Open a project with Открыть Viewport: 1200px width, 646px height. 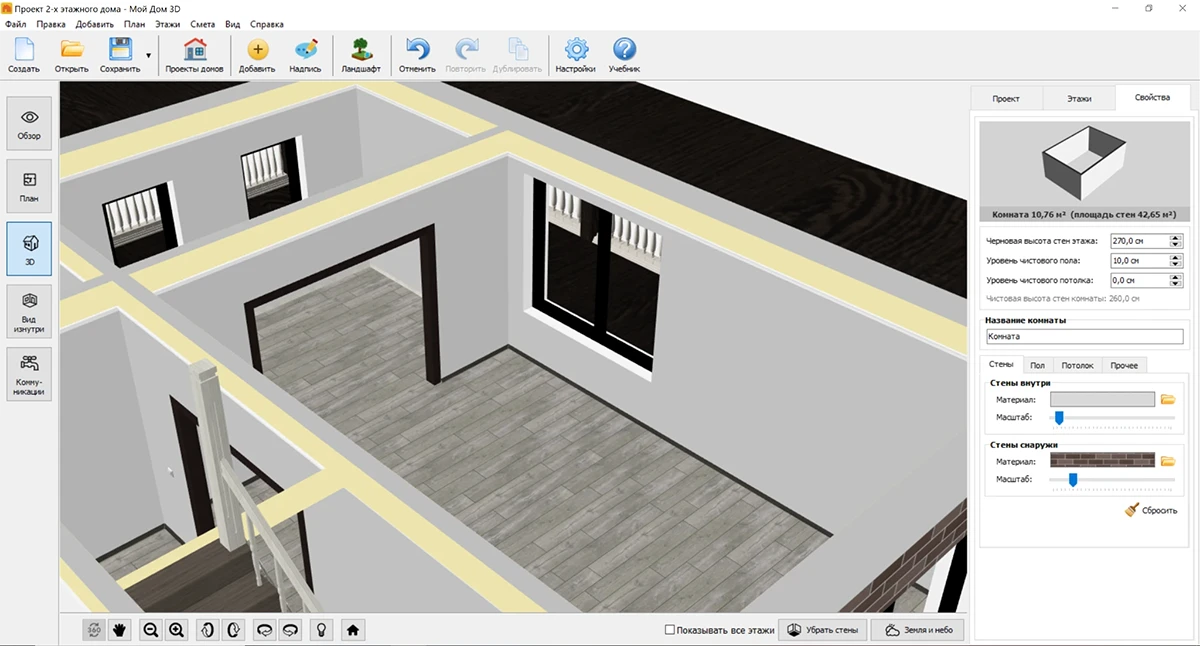(71, 55)
